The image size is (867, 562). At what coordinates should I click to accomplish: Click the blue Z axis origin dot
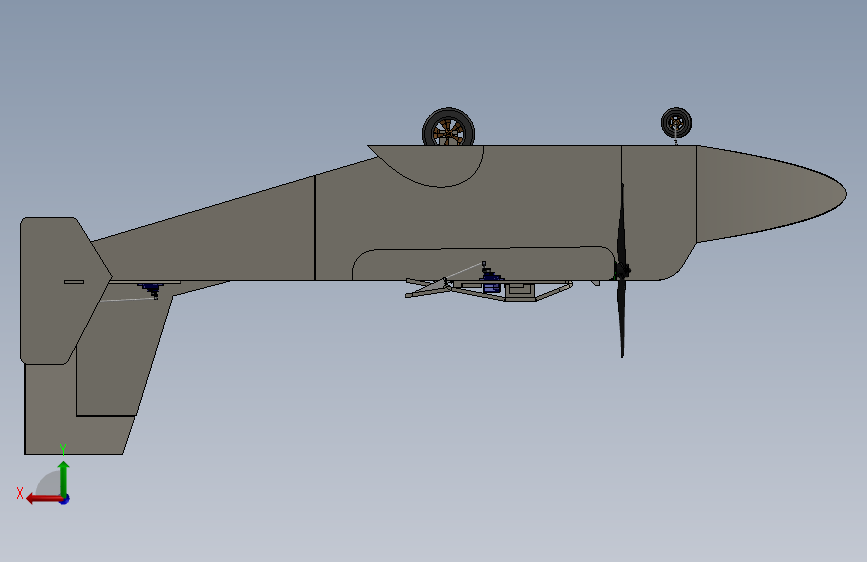coord(65,499)
